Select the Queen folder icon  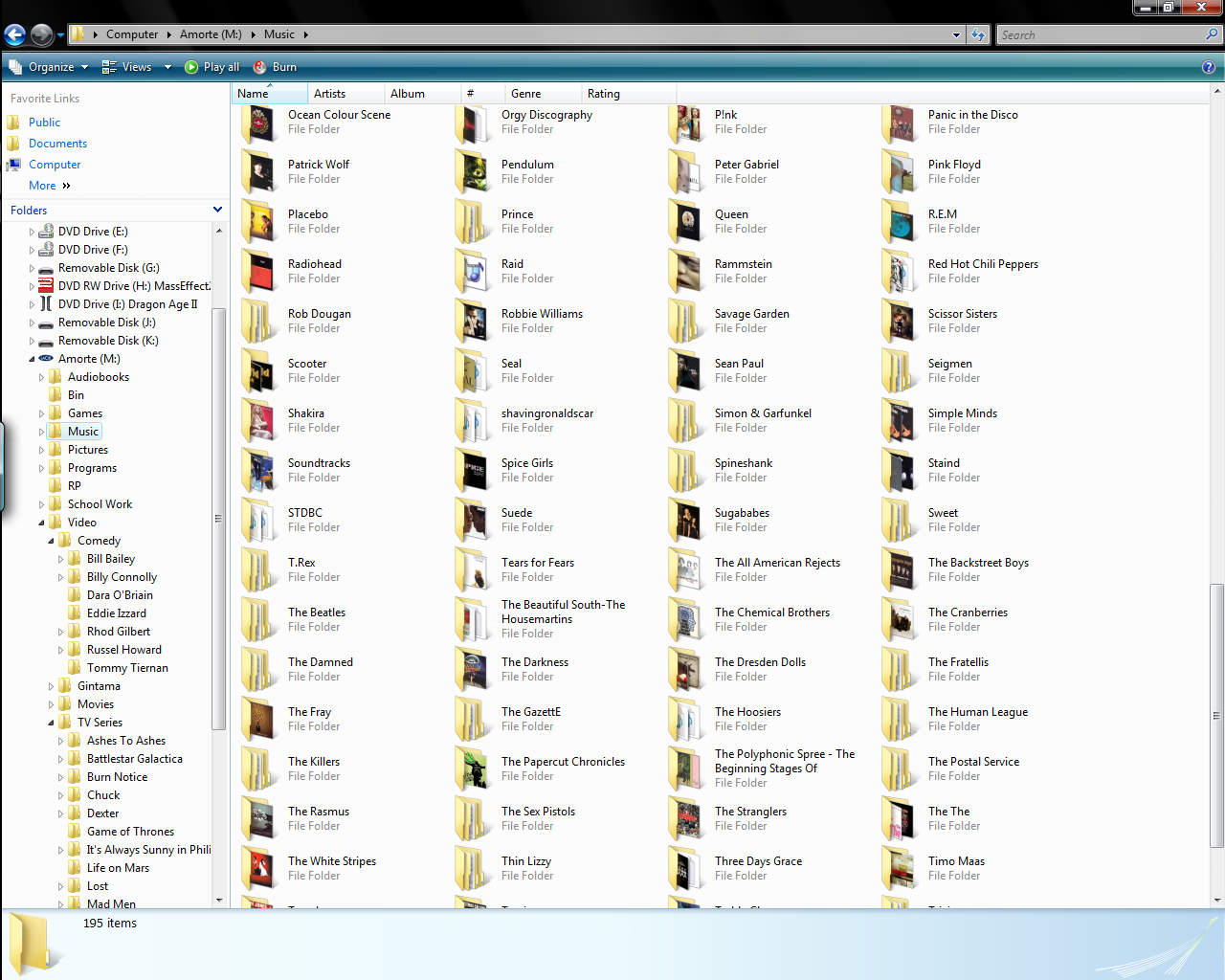point(686,222)
